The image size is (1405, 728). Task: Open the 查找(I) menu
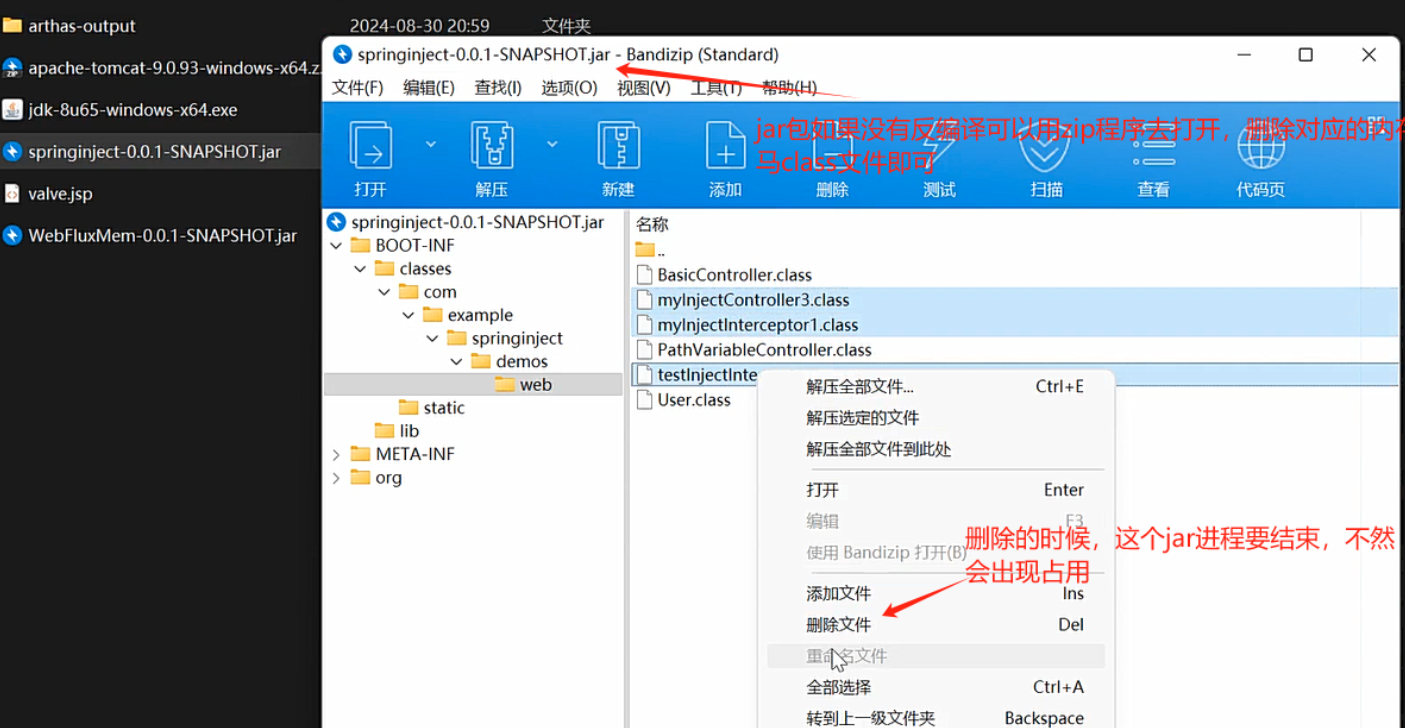(498, 87)
